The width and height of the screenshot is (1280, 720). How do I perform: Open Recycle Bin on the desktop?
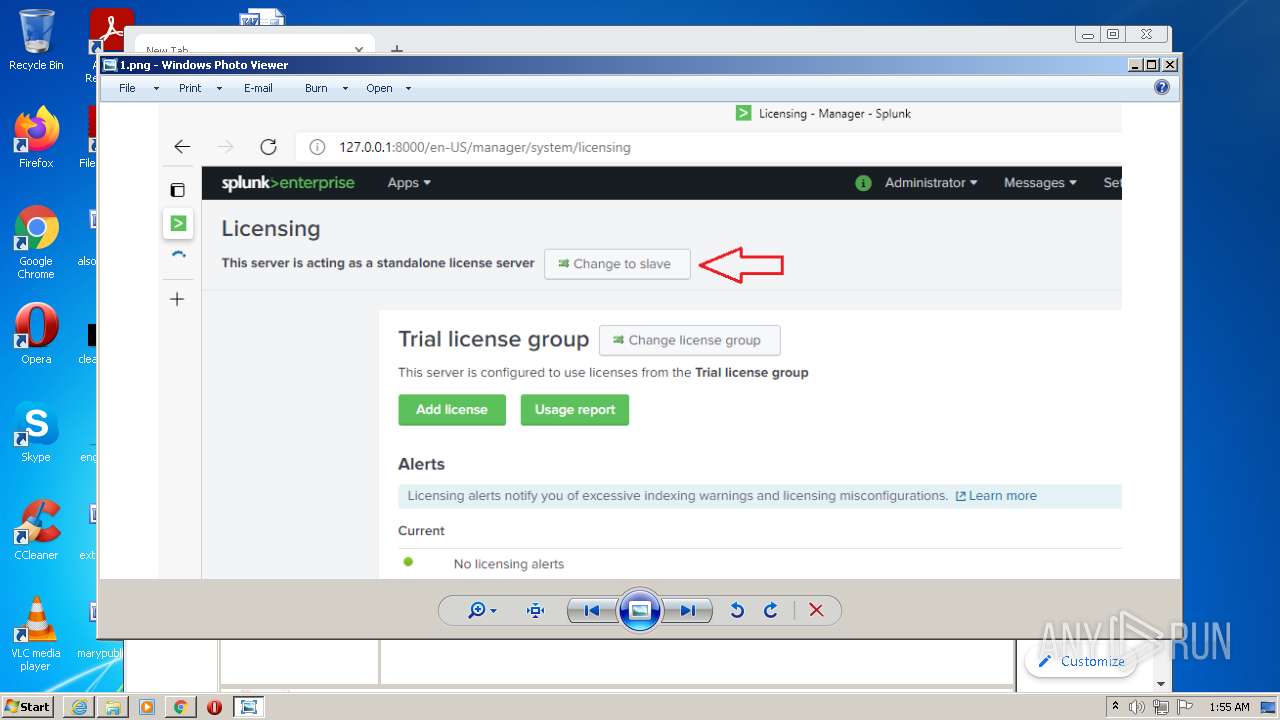pos(36,40)
